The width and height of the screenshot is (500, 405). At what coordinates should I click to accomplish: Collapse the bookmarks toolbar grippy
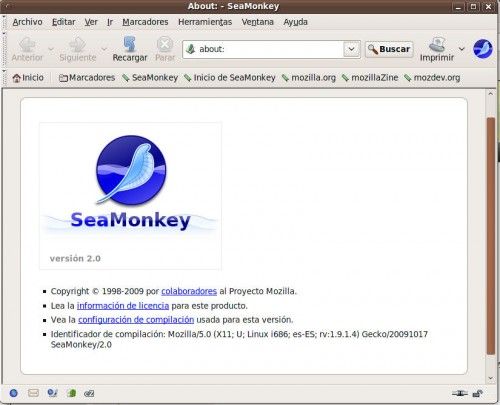[x=4, y=77]
